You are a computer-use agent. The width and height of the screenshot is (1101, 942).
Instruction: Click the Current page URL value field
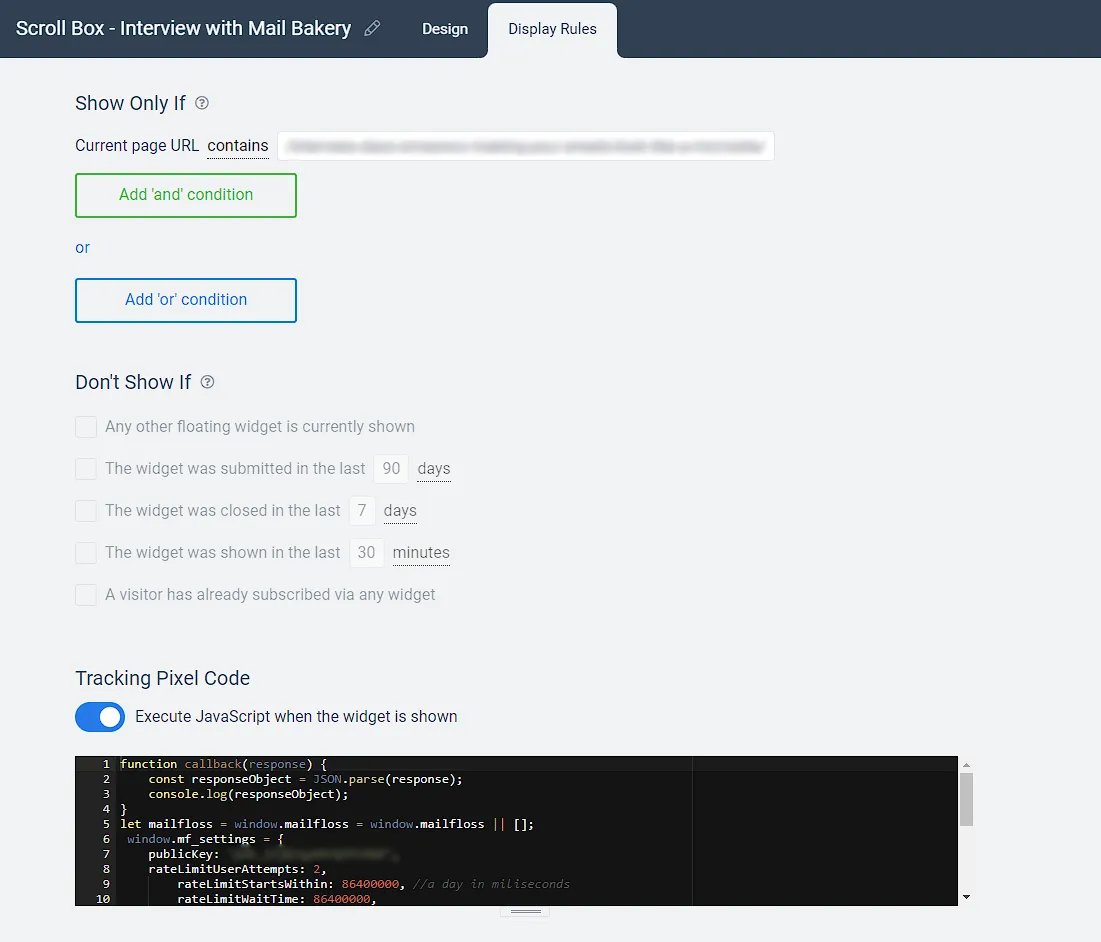click(x=526, y=146)
